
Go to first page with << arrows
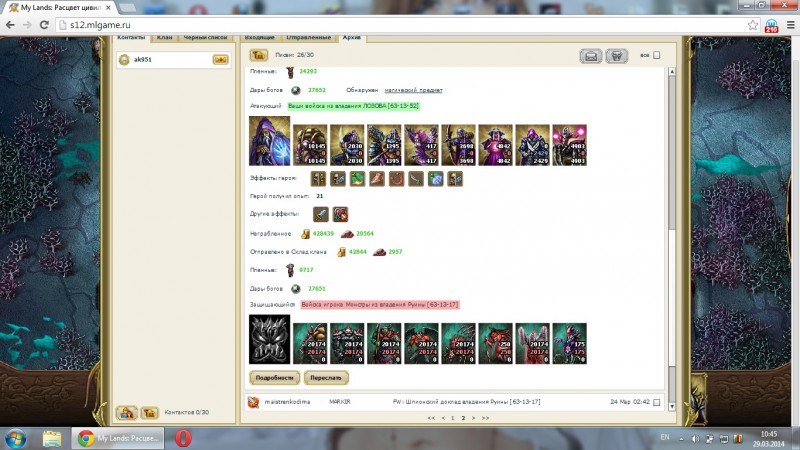pos(431,418)
